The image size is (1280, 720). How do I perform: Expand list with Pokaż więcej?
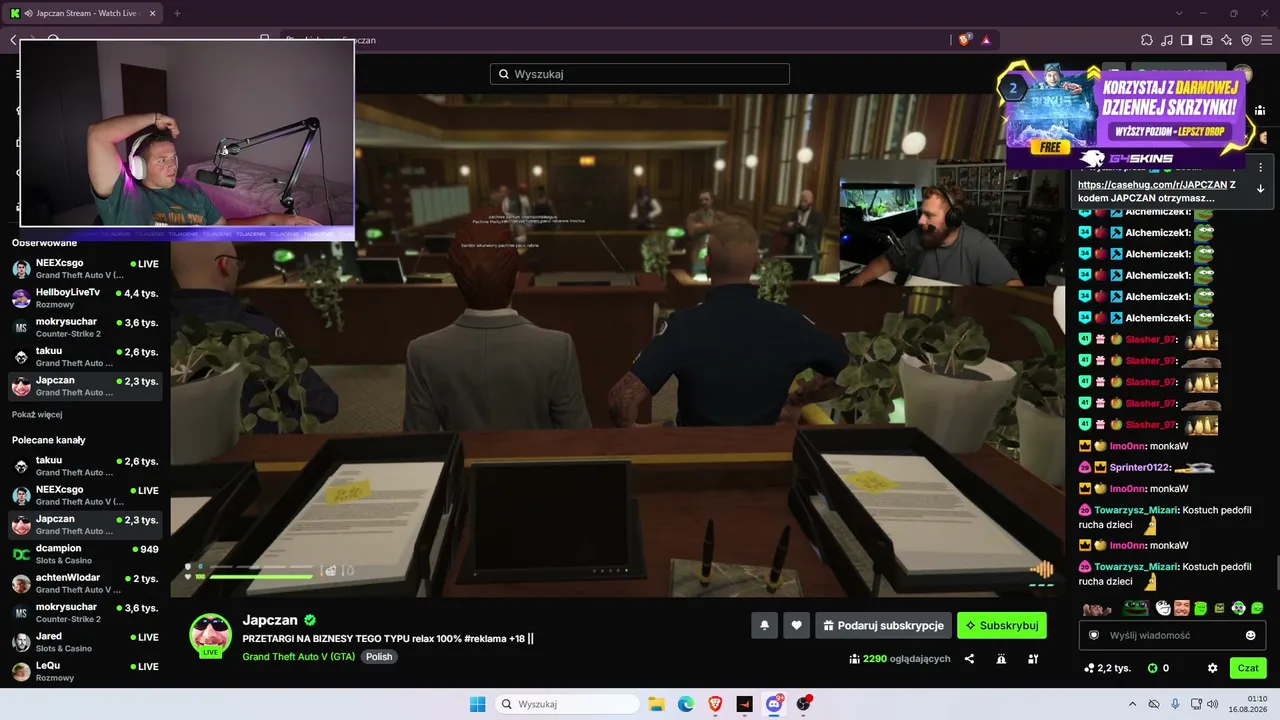click(37, 414)
